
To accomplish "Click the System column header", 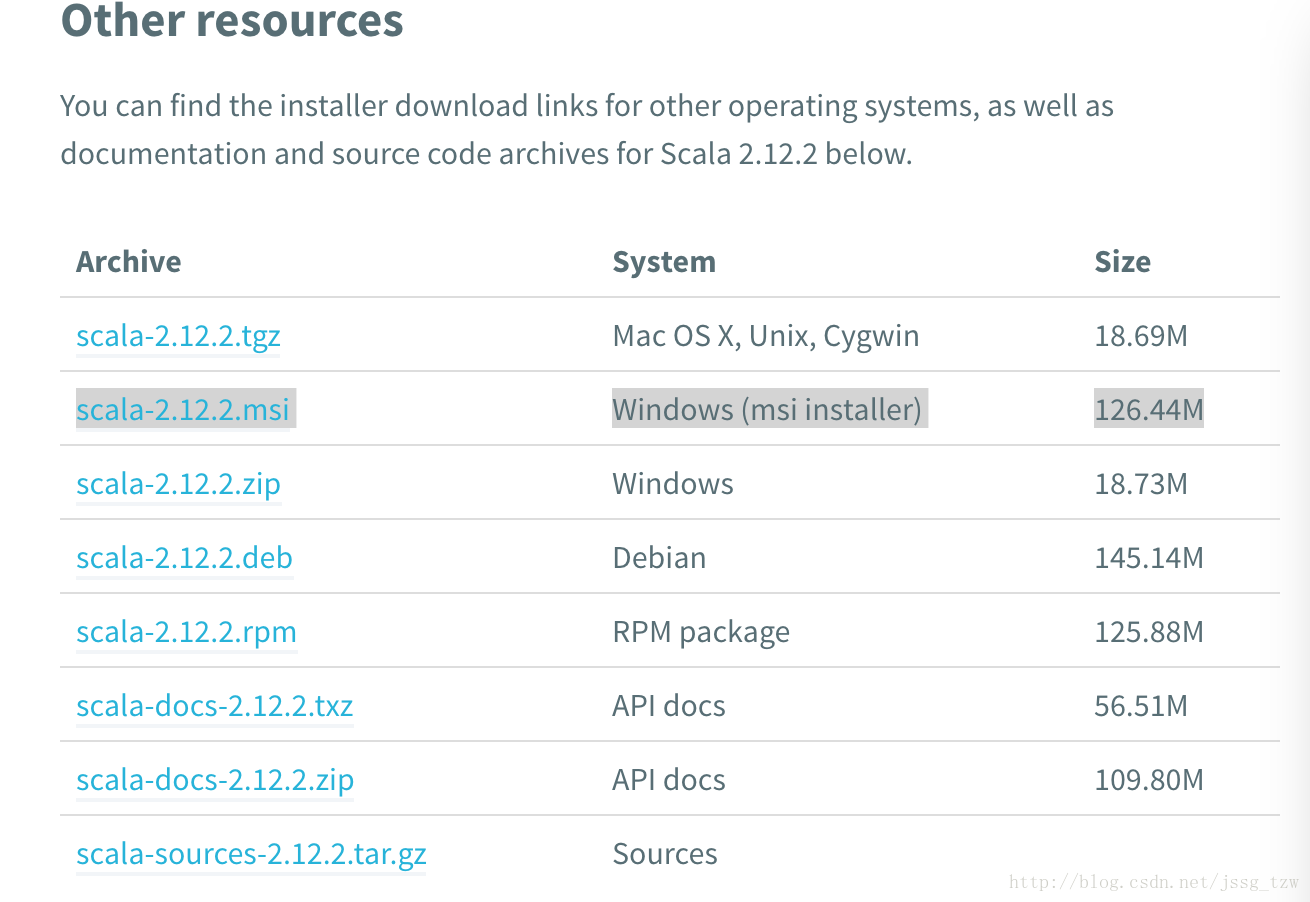I will (x=664, y=262).
